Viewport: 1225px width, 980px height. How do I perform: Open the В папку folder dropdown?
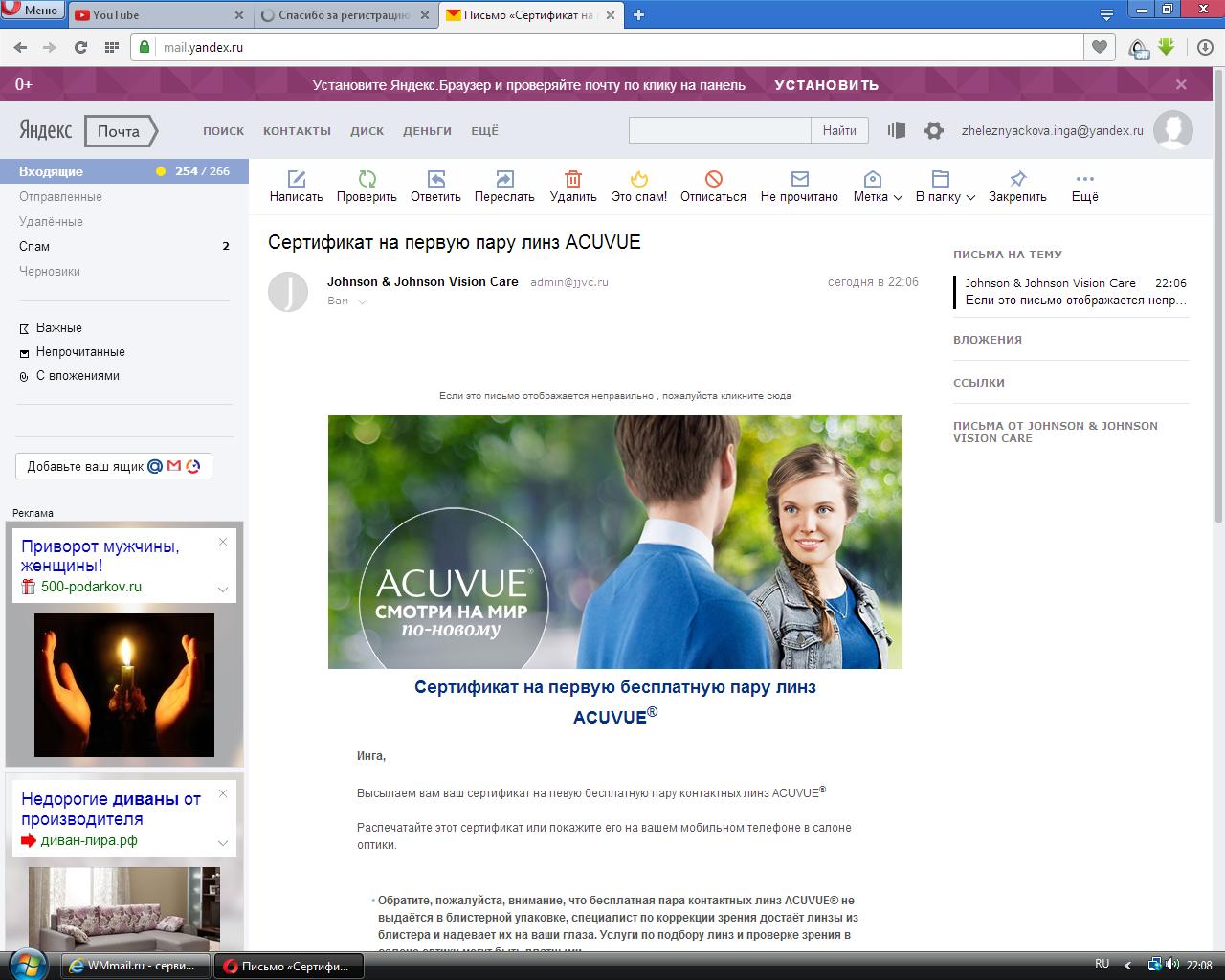point(946,187)
